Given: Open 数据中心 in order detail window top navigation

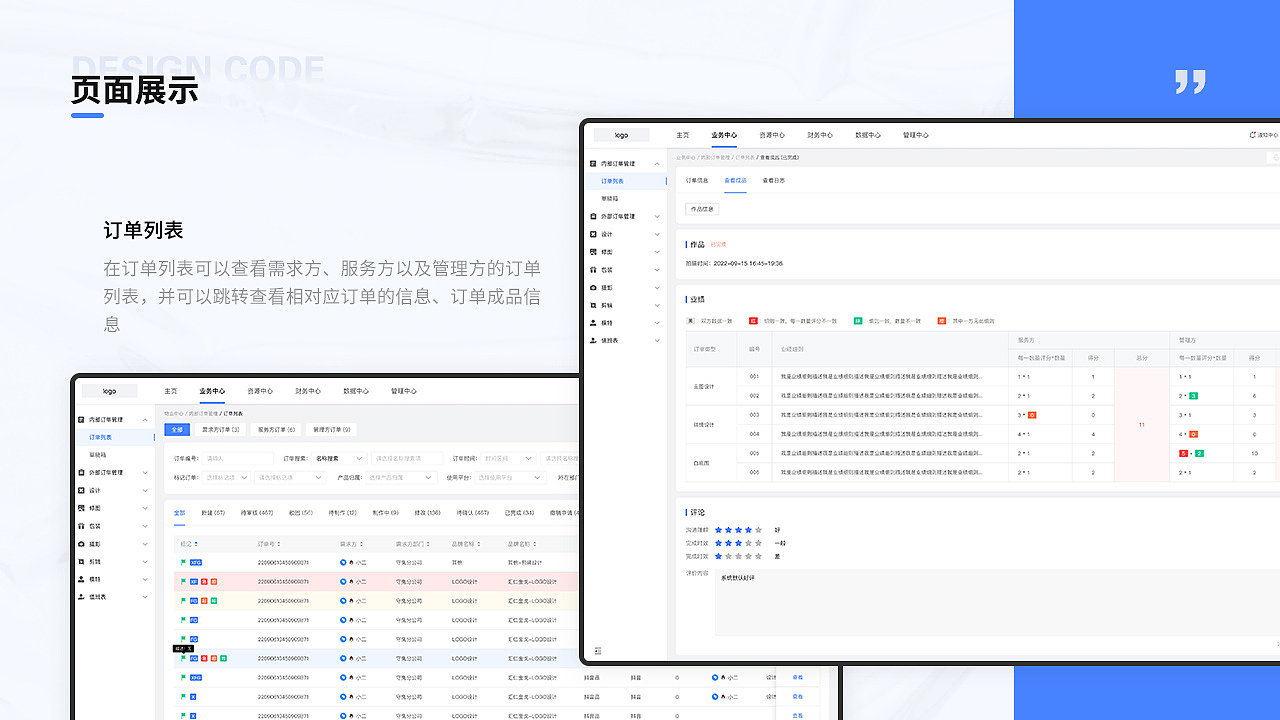Looking at the screenshot, I should 868,135.
